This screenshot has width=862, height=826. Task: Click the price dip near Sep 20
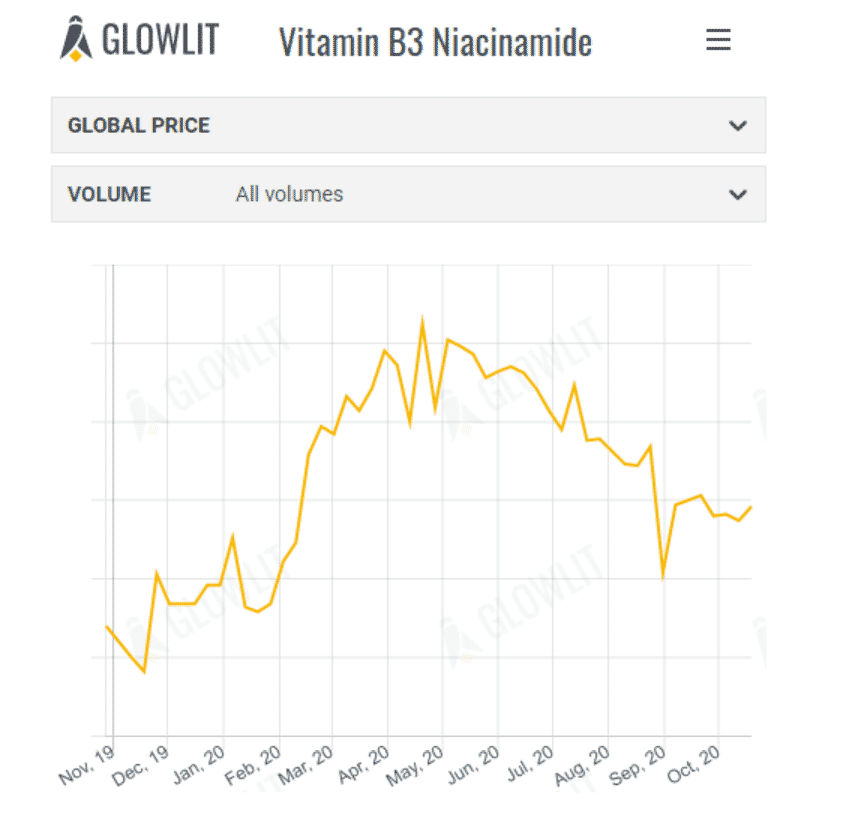coord(661,576)
